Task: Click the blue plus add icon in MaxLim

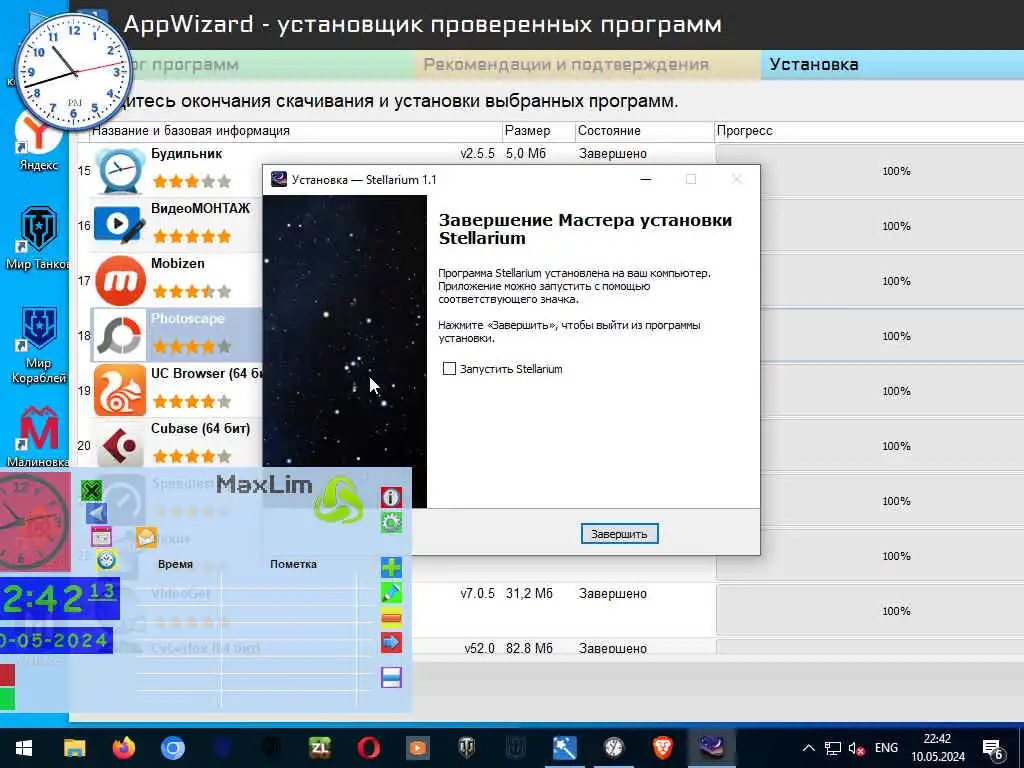Action: (391, 568)
